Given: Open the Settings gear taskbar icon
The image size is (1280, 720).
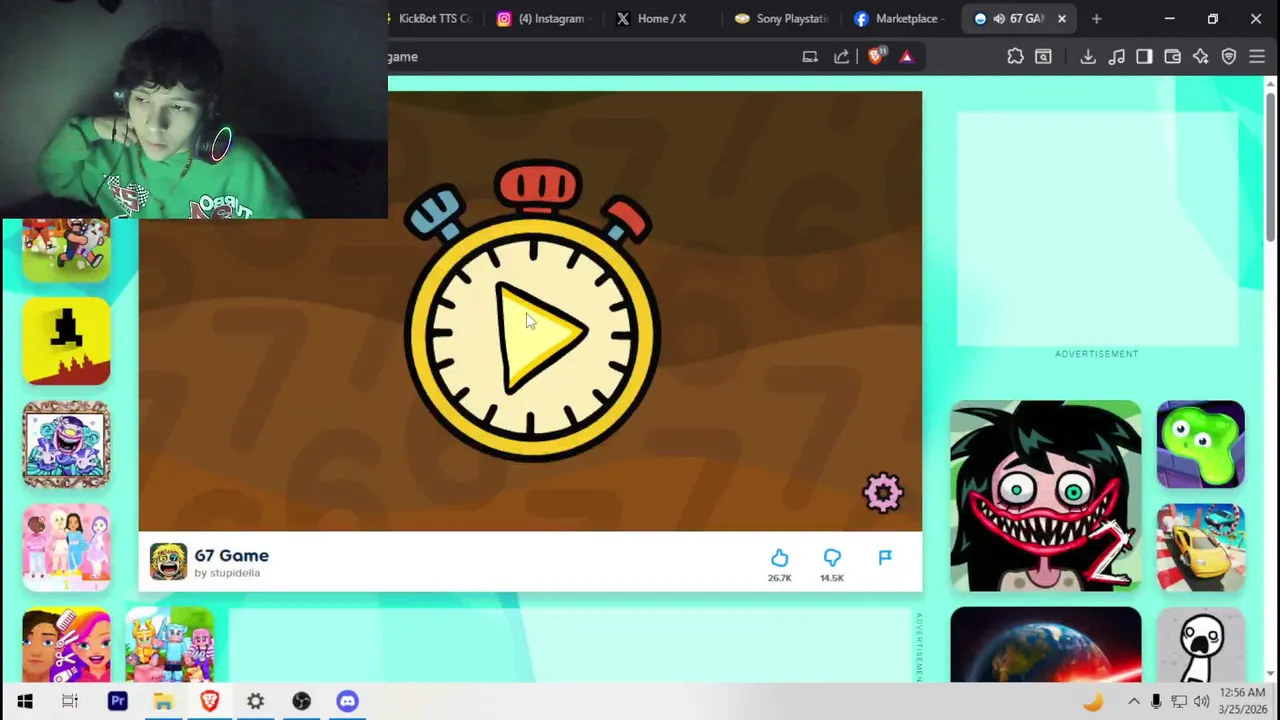Looking at the screenshot, I should (255, 702).
